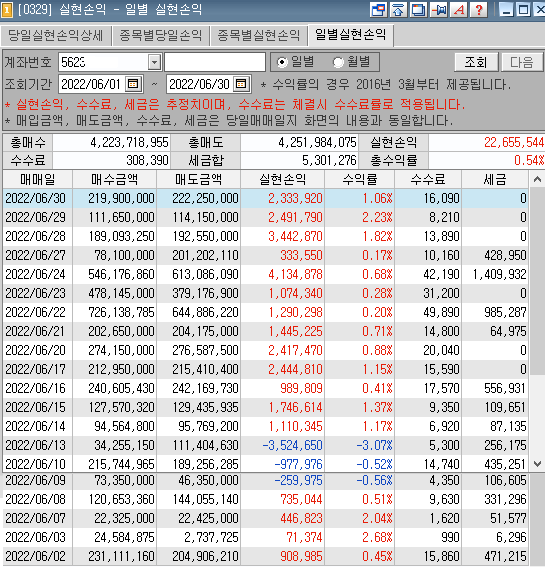Click tax value 556,931

(505, 388)
